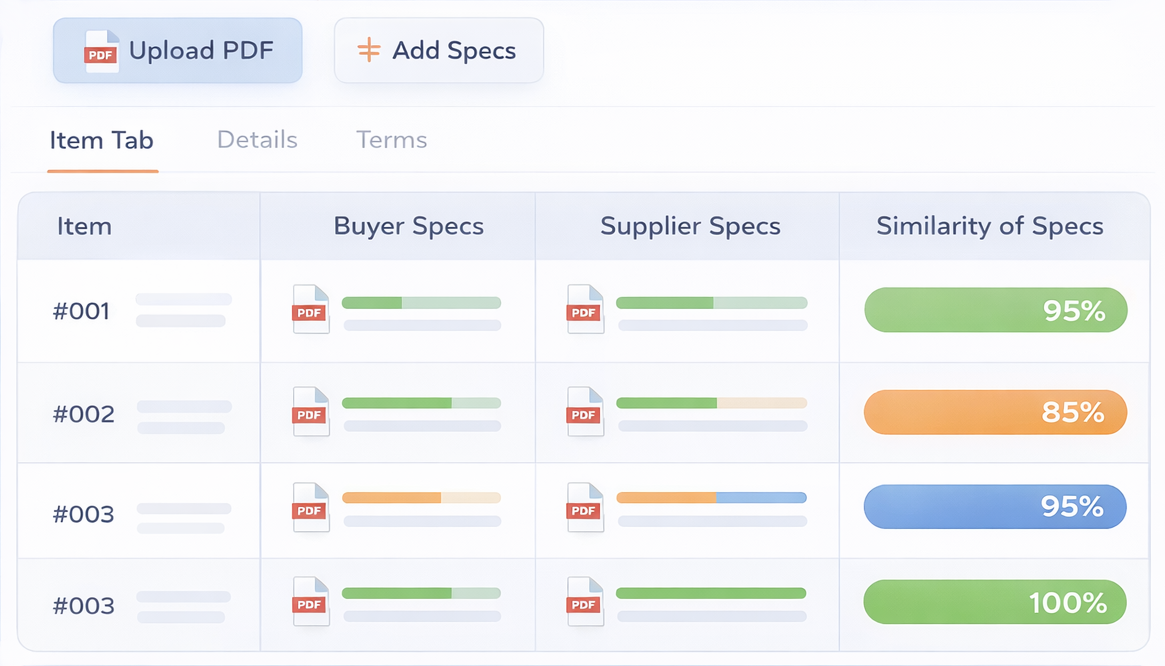
Task: Switch to the Terms tab
Action: (391, 140)
